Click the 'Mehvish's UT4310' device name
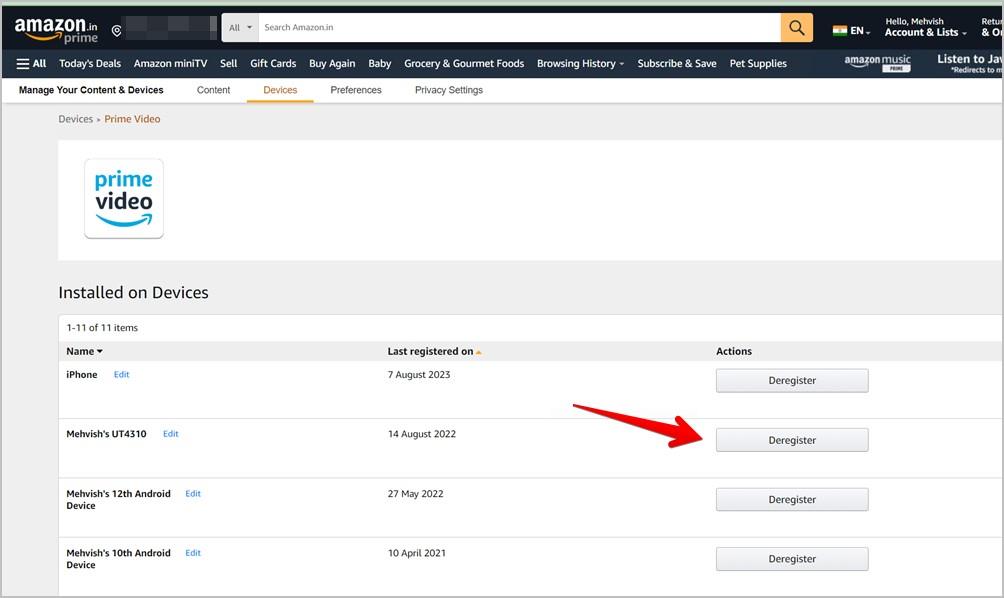The height and width of the screenshot is (598, 1004). pyautogui.click(x=106, y=433)
